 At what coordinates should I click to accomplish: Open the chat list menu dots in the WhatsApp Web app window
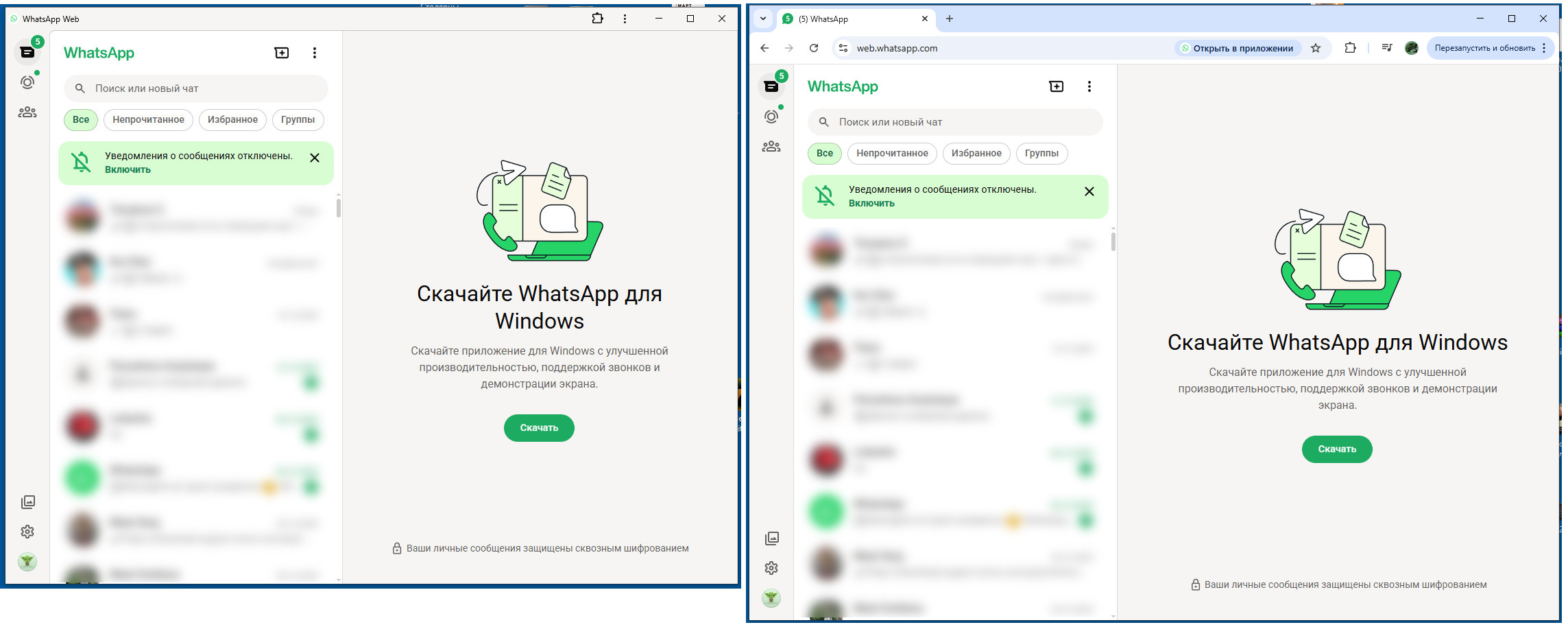point(315,53)
